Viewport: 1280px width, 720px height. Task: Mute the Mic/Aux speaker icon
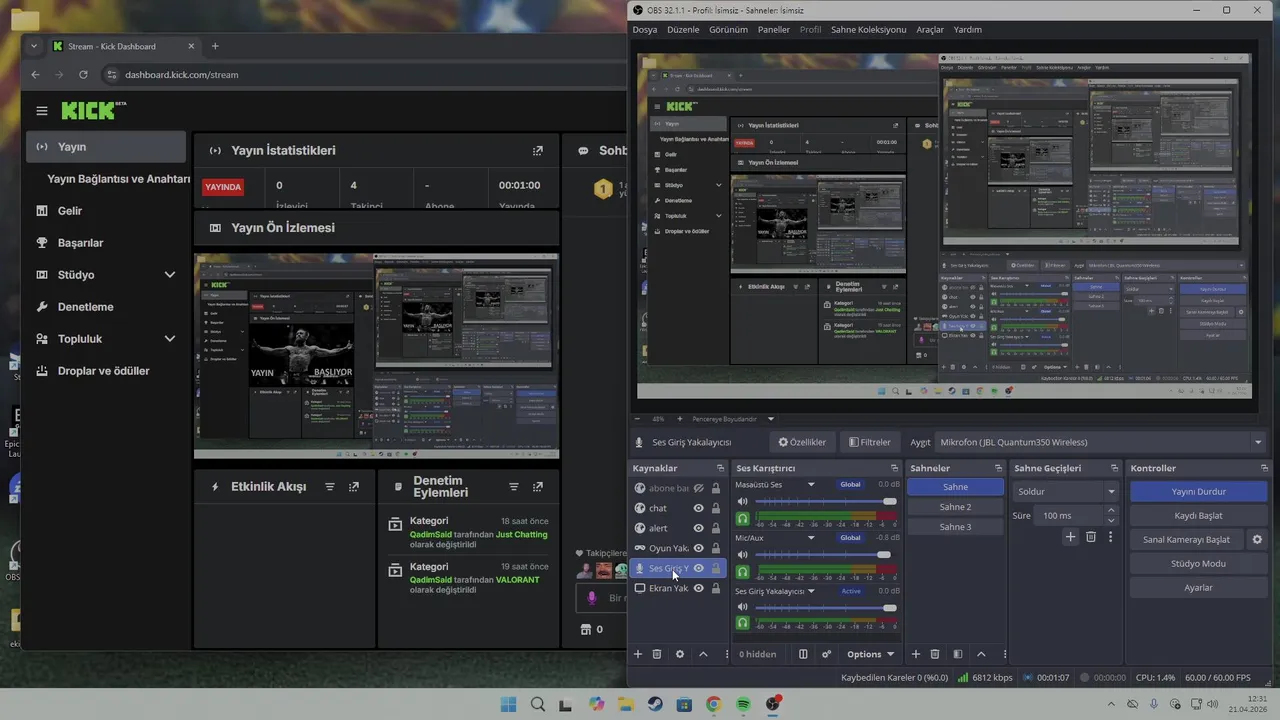pyautogui.click(x=742, y=554)
